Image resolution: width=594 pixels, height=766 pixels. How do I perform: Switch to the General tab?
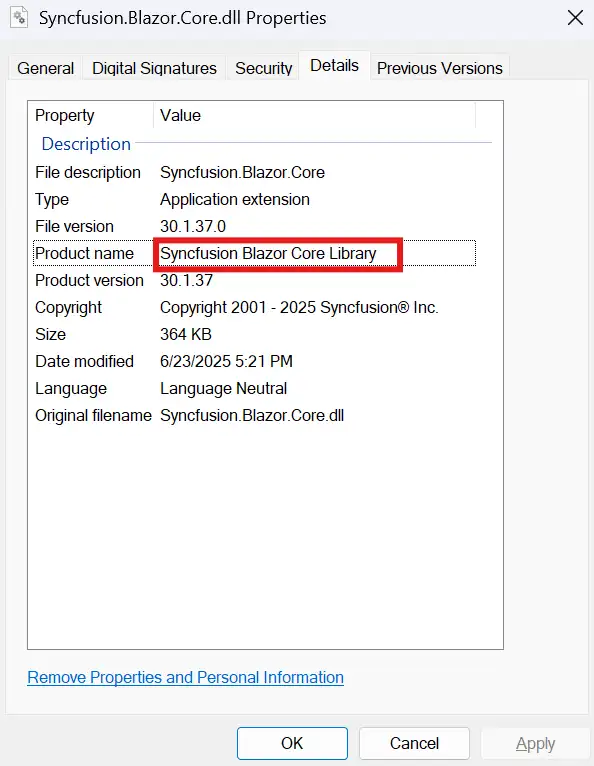(45, 68)
